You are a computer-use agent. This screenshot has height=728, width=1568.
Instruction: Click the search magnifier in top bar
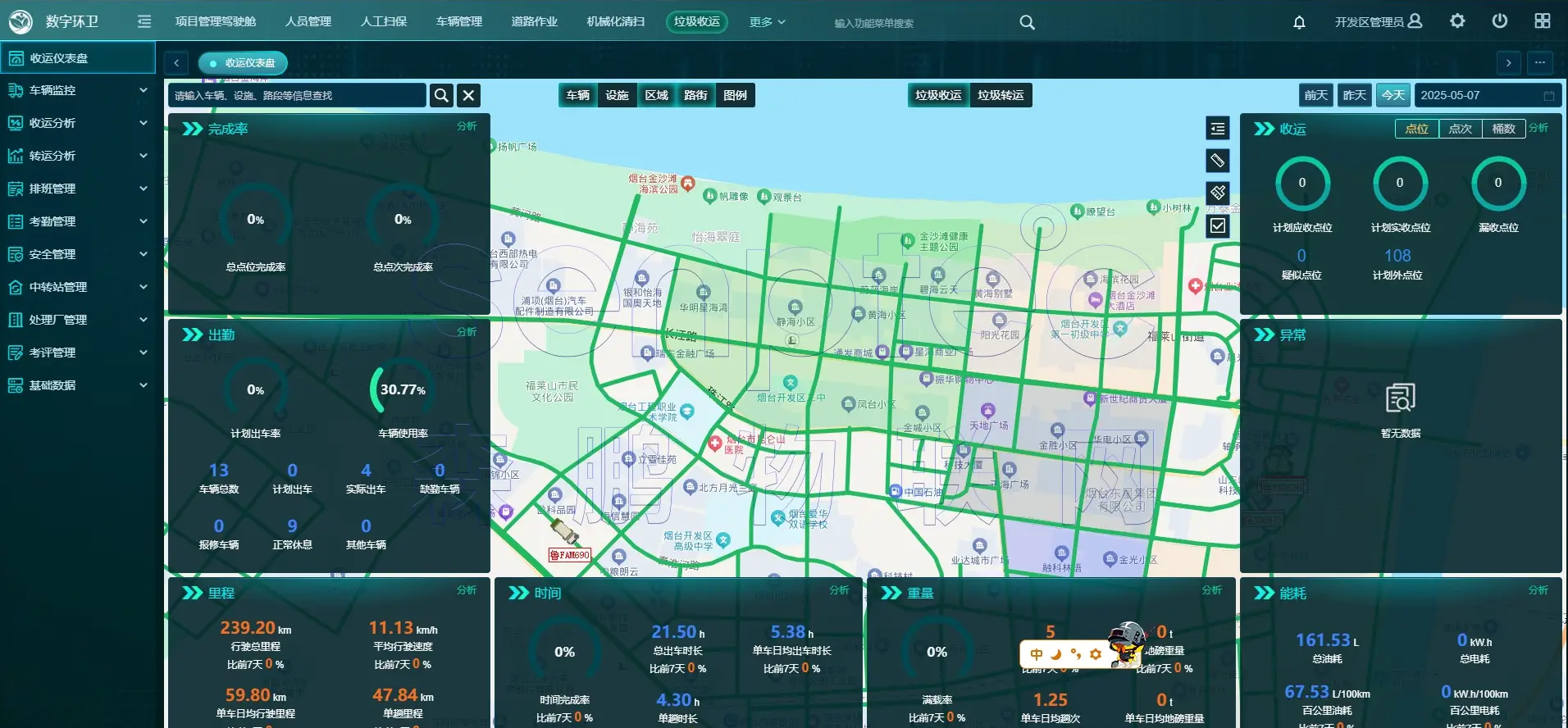click(x=1027, y=23)
